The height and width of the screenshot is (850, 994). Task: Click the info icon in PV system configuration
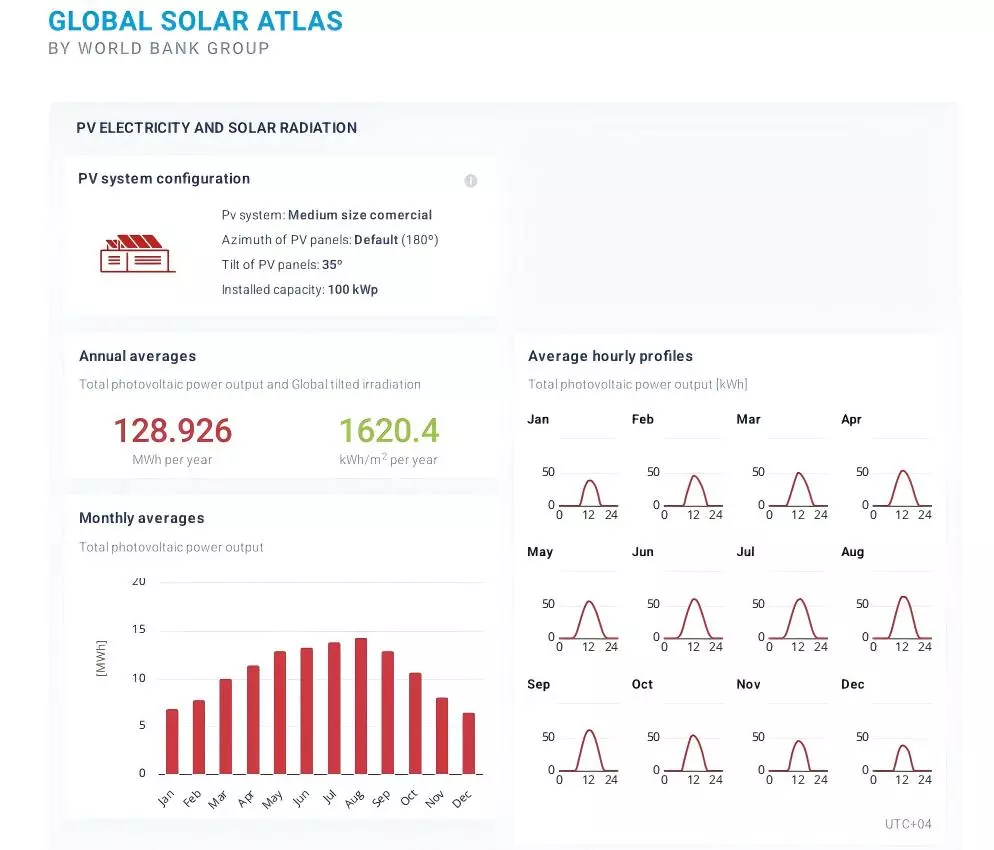click(470, 181)
